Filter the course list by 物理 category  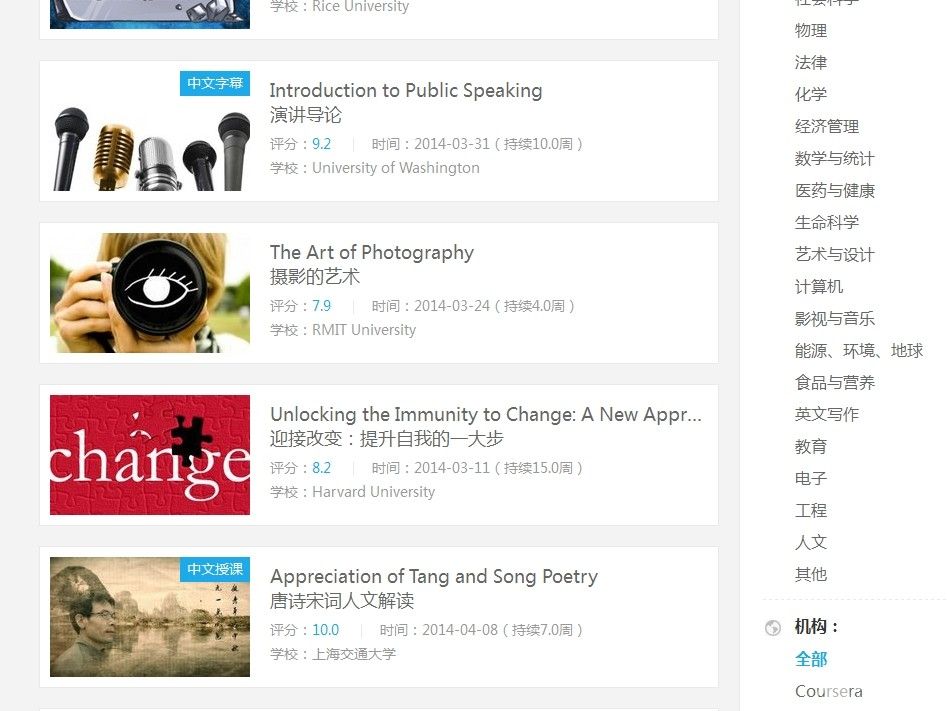[811, 31]
